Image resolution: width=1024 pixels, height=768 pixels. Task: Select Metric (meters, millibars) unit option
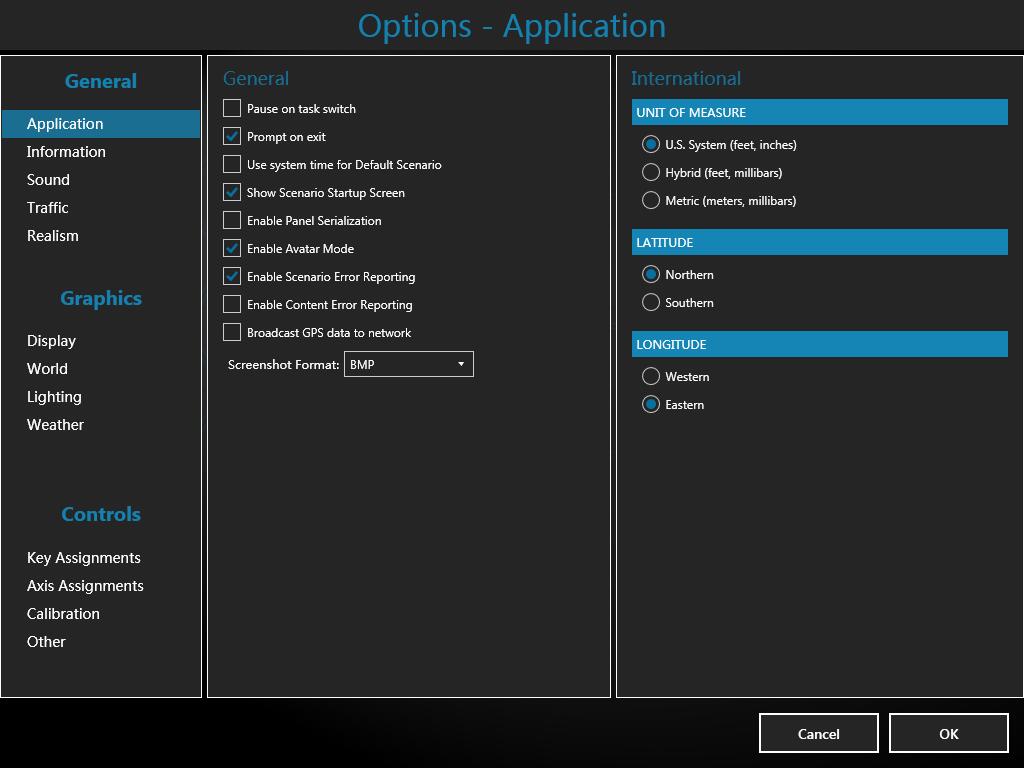pos(651,200)
